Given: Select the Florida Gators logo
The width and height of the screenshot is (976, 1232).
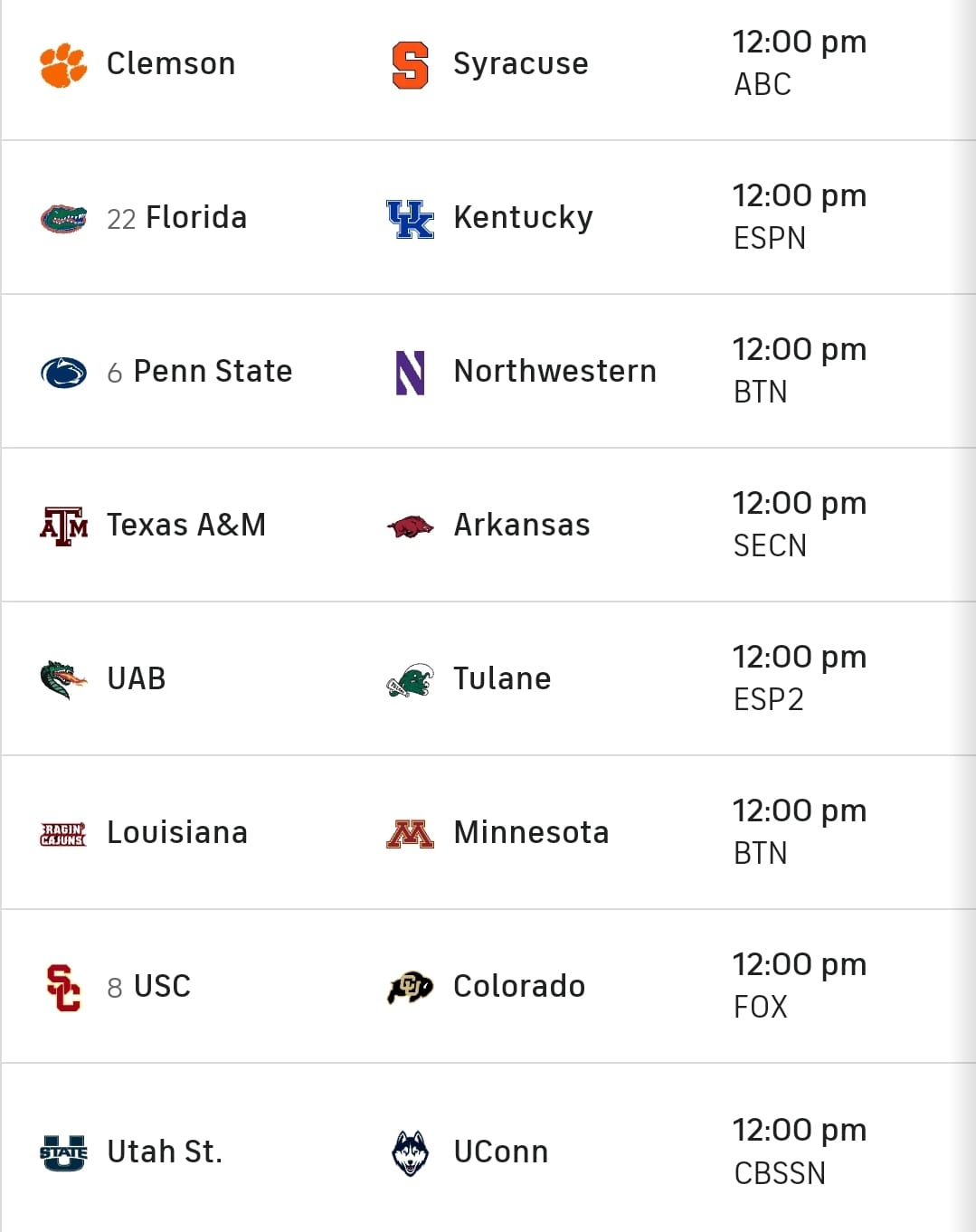Looking at the screenshot, I should (x=63, y=218).
